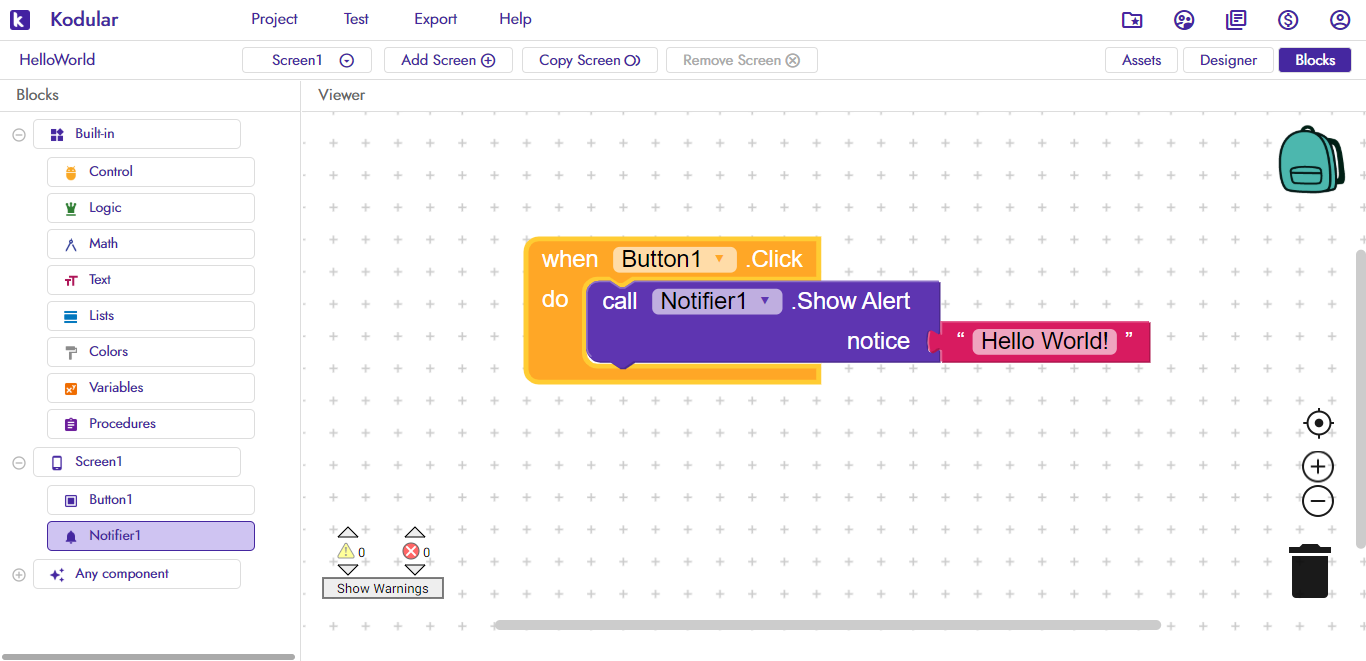
Task: Click the Blocks panel horizontal scrollbar
Action: click(149, 657)
